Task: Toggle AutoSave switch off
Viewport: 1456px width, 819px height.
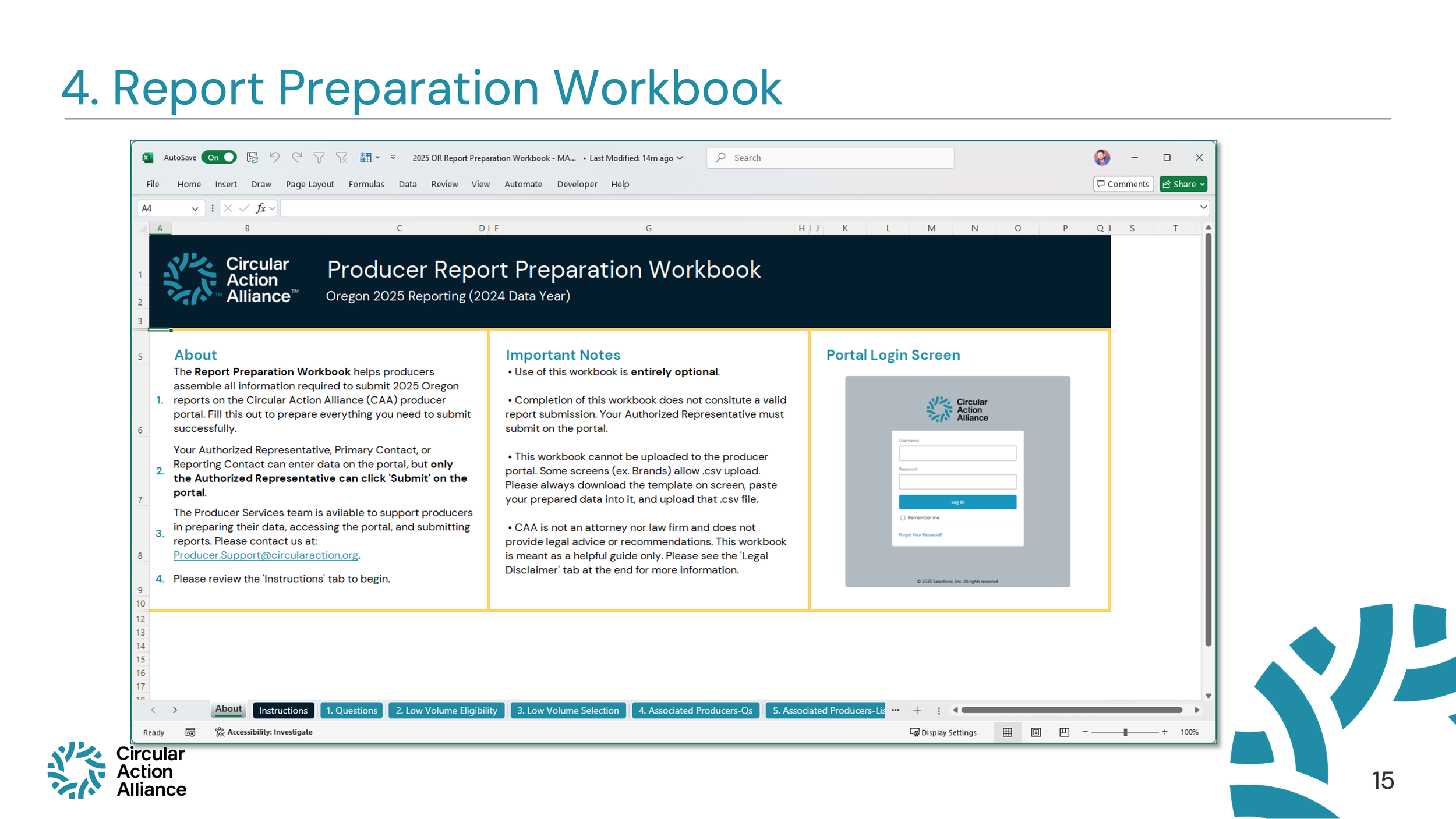Action: [x=219, y=157]
